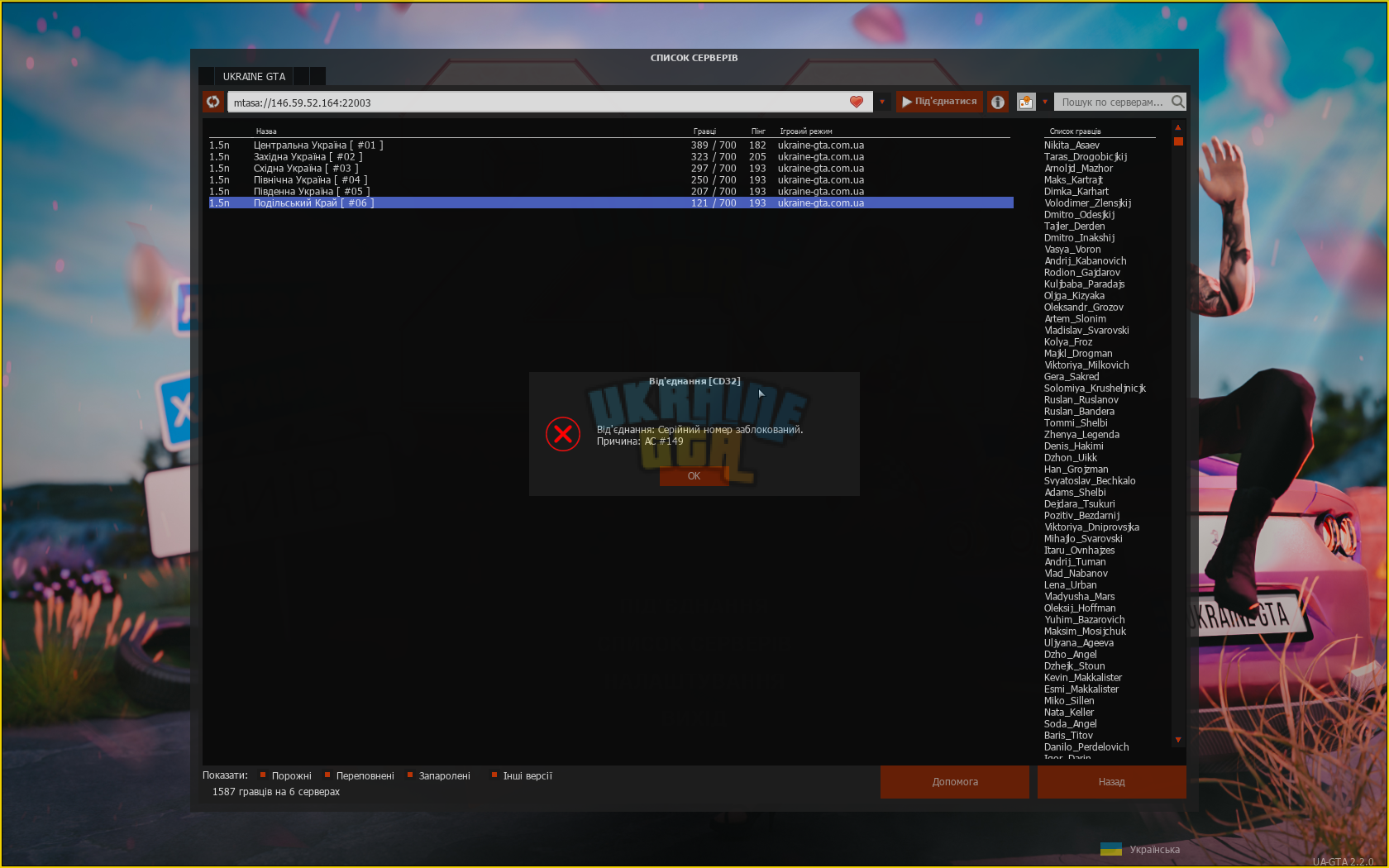The width and height of the screenshot is (1389, 868).
Task: Select player Maks_Kartrajt
Action: [x=1073, y=179]
